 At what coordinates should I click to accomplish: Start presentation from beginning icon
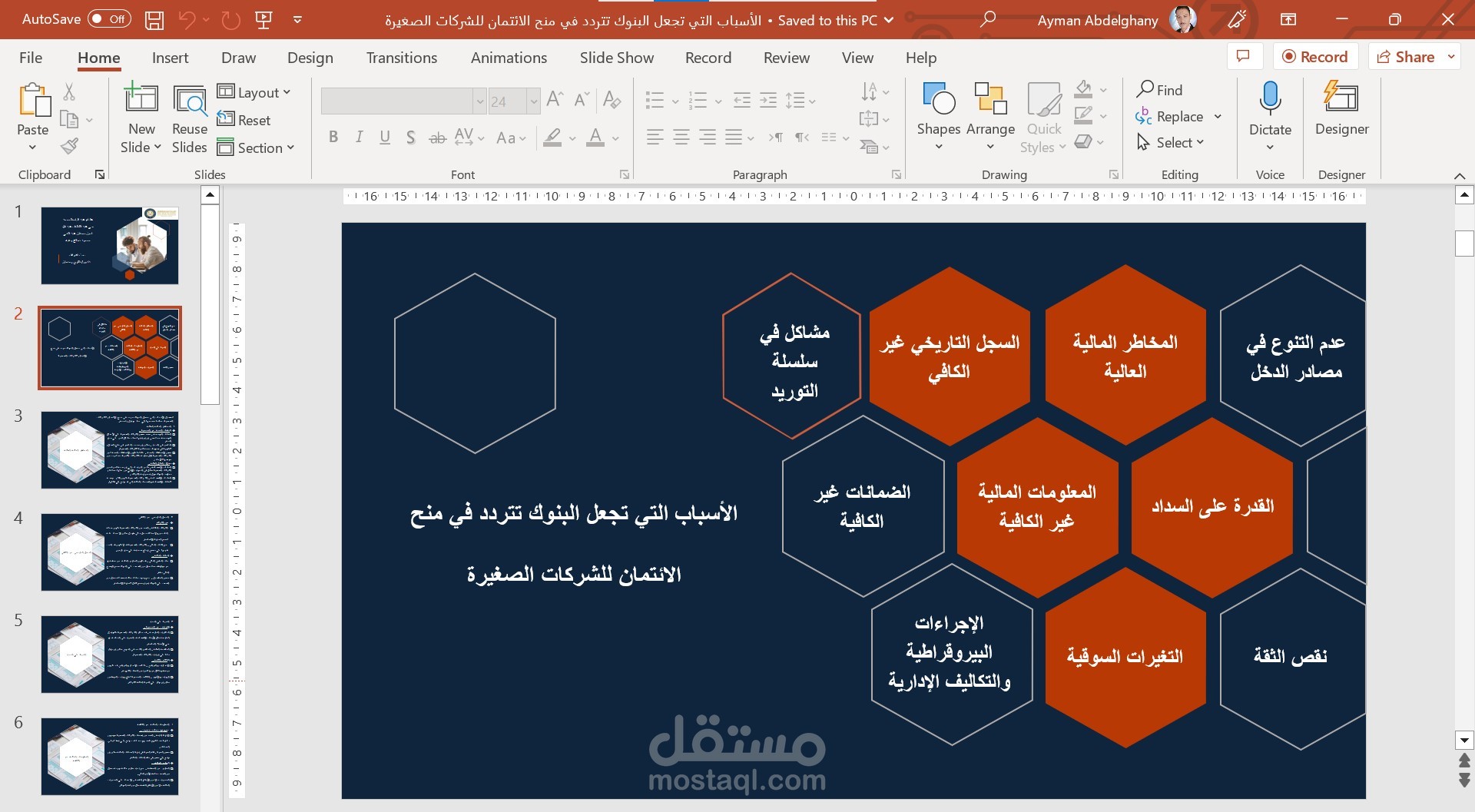264,20
